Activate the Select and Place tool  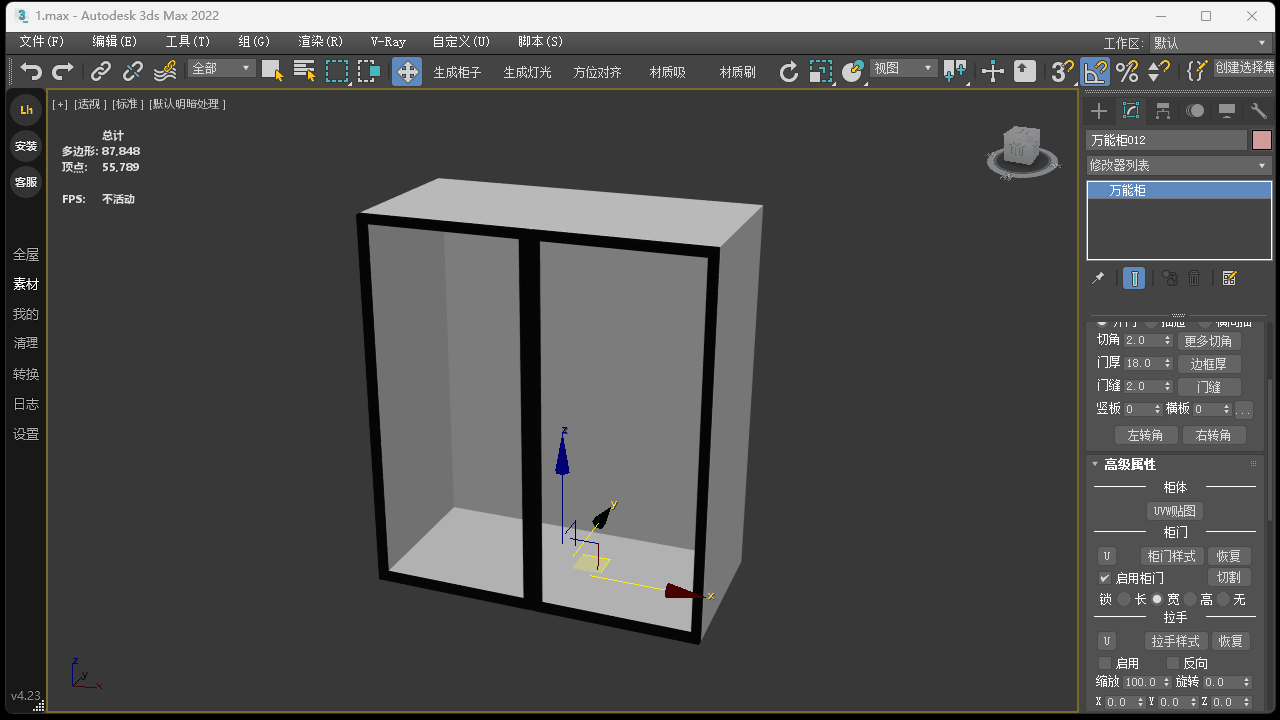point(853,71)
